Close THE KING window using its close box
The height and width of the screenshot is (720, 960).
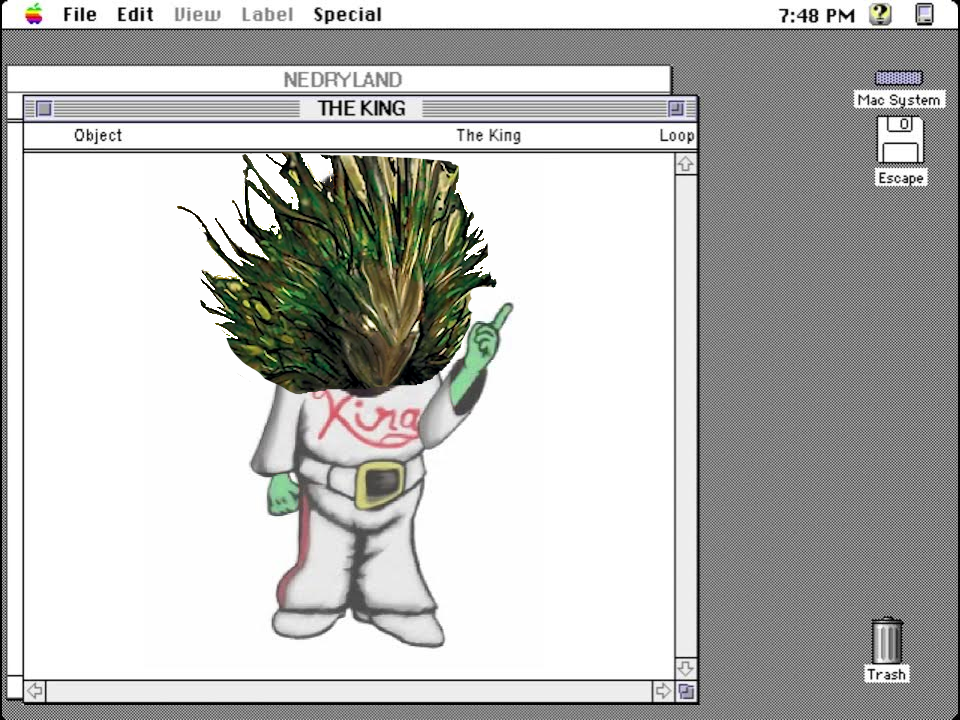click(44, 108)
